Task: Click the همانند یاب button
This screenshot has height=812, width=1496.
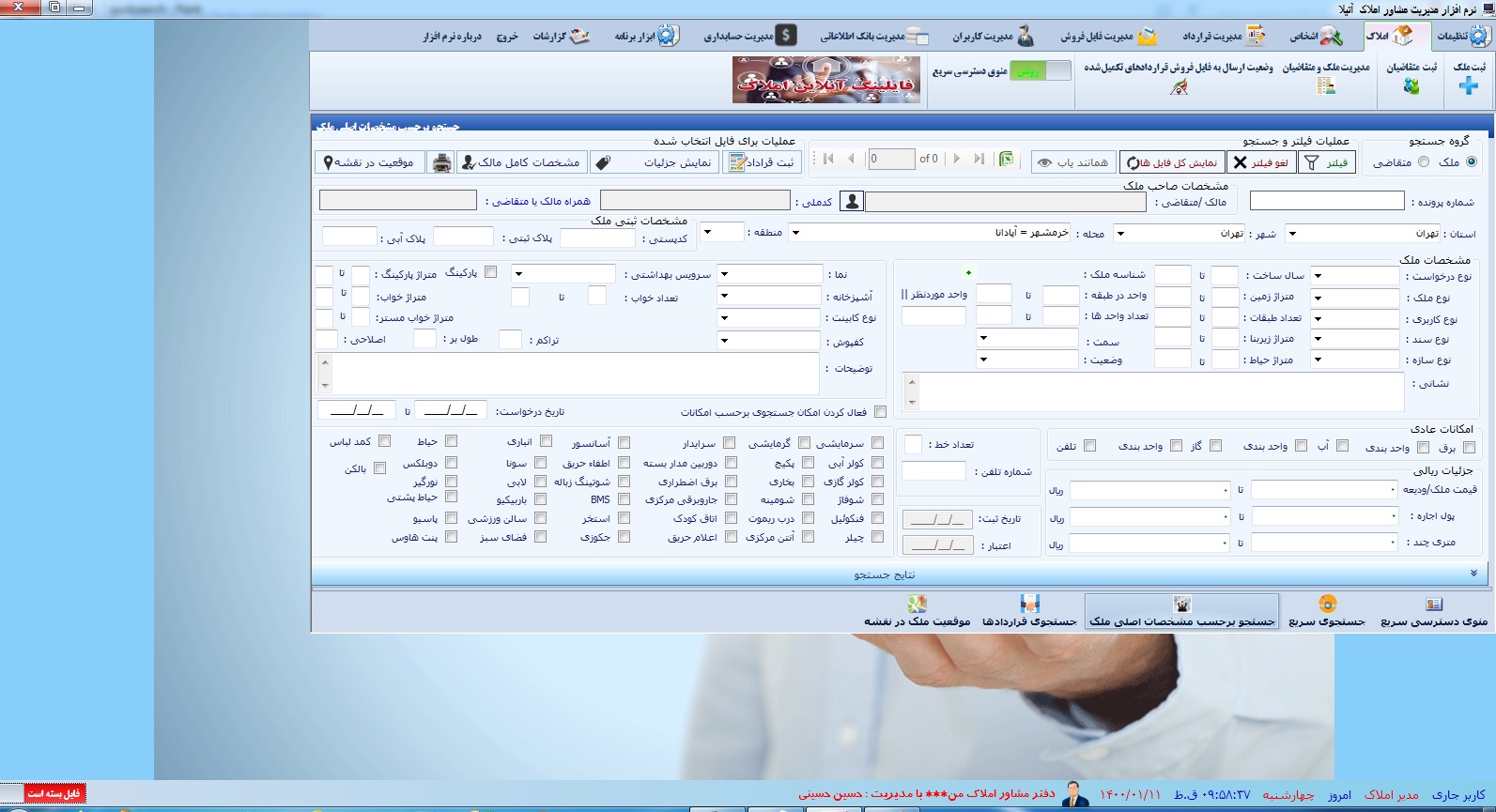Action: coord(1073,162)
